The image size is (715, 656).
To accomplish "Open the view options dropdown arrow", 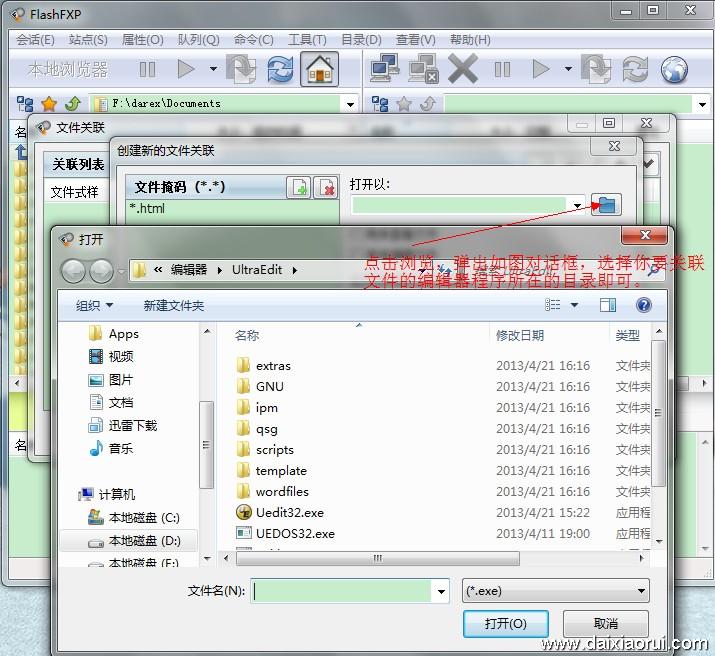I will point(575,305).
